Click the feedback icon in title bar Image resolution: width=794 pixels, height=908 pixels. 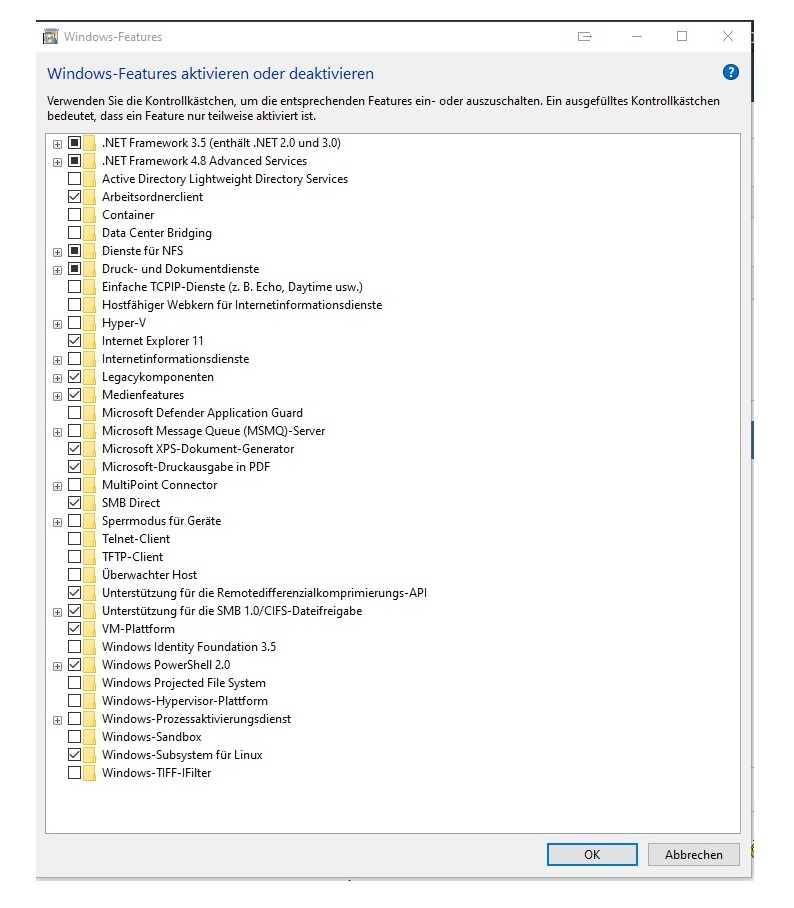[585, 36]
